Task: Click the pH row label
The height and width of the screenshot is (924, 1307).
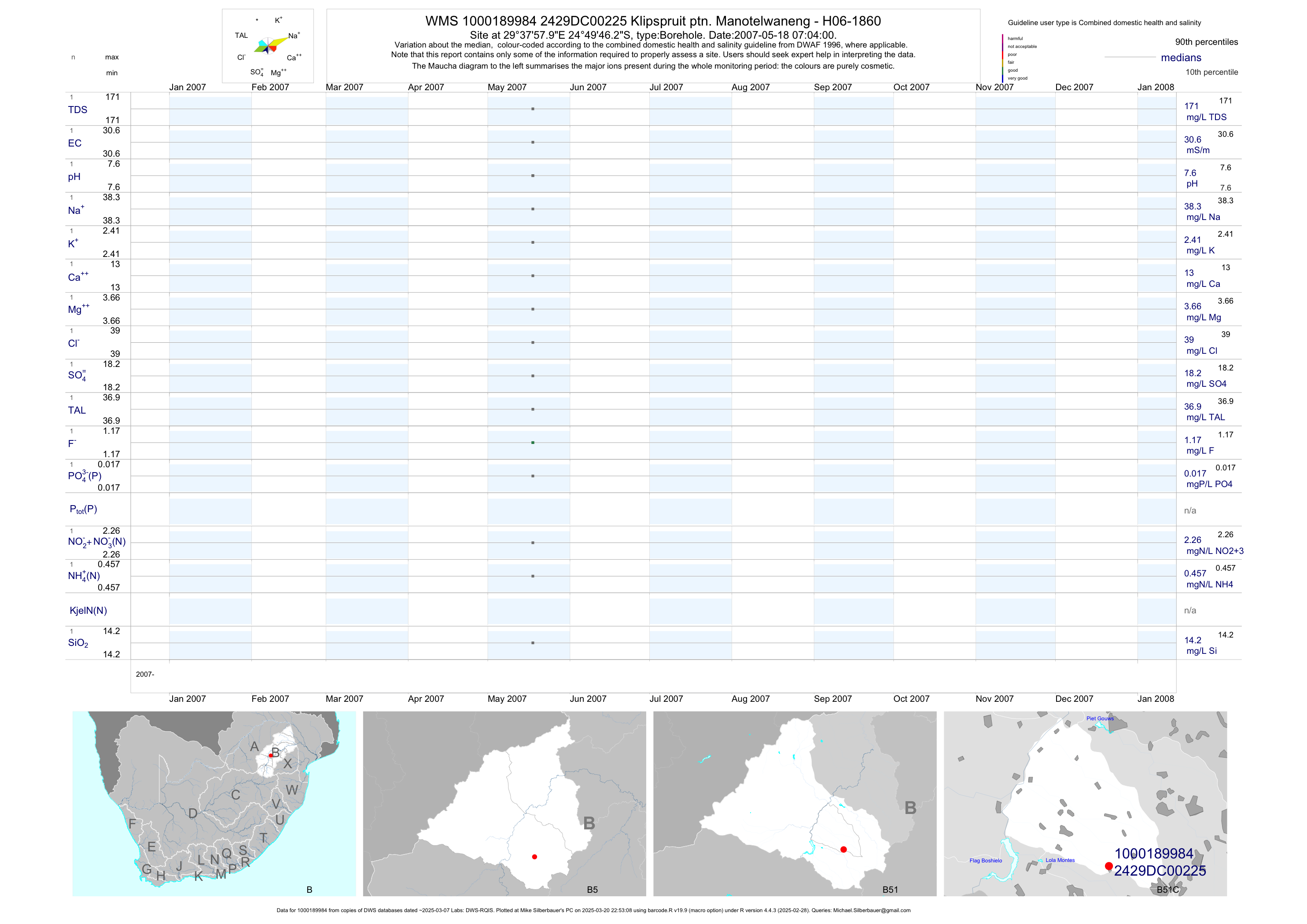Action: pyautogui.click(x=74, y=177)
